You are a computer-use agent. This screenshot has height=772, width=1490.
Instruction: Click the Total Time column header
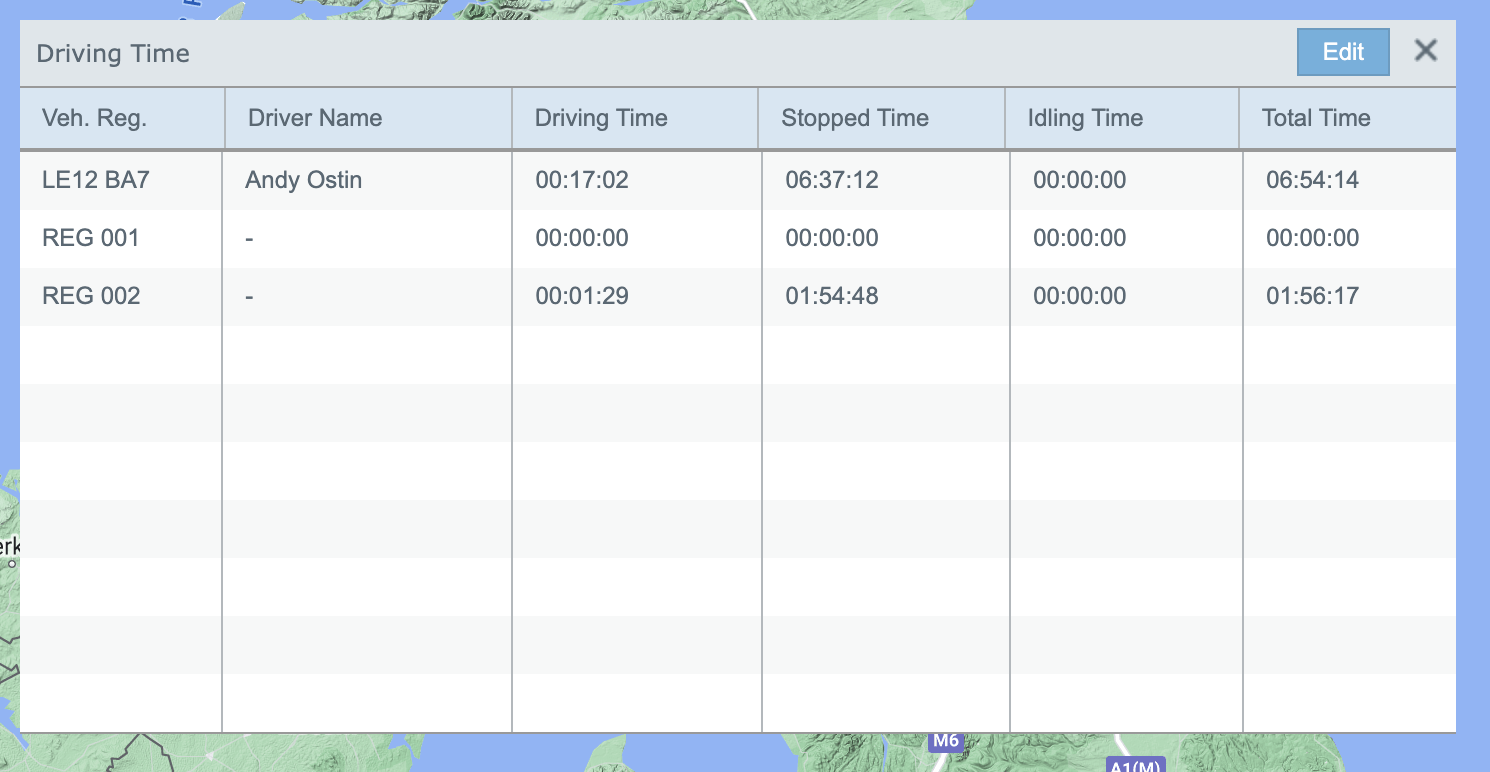point(1316,118)
